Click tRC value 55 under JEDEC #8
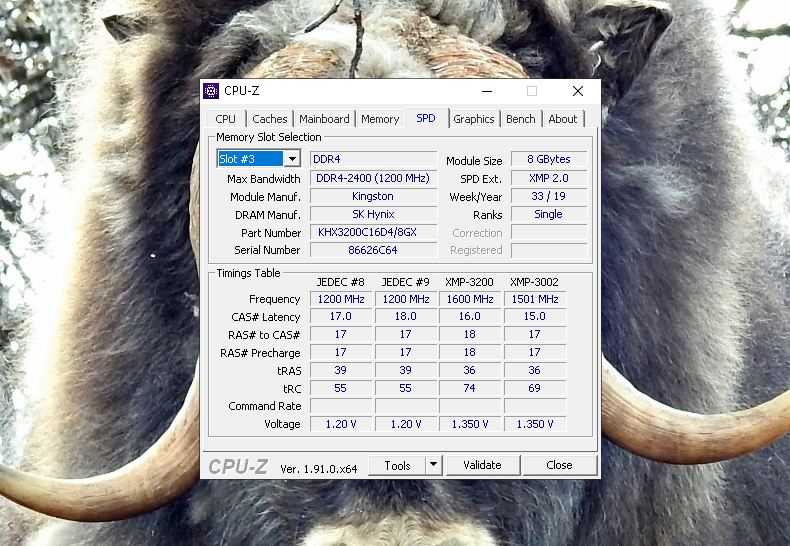Viewport: 790px width, 546px height. pos(341,388)
